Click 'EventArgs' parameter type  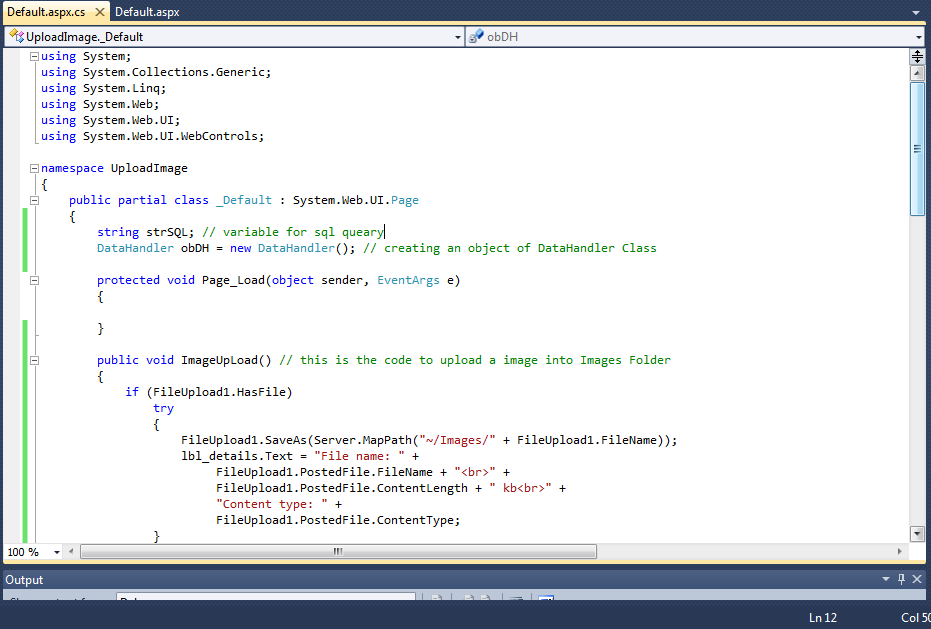[408, 280]
